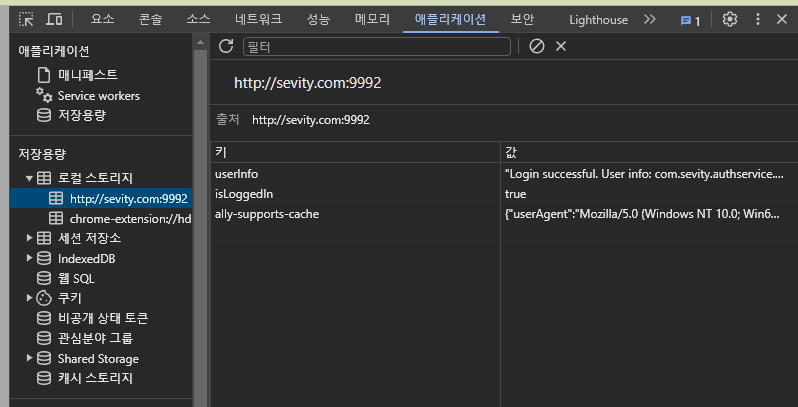Open DevTools settings gear
Viewport: 798px width, 407px height.
[x=730, y=19]
